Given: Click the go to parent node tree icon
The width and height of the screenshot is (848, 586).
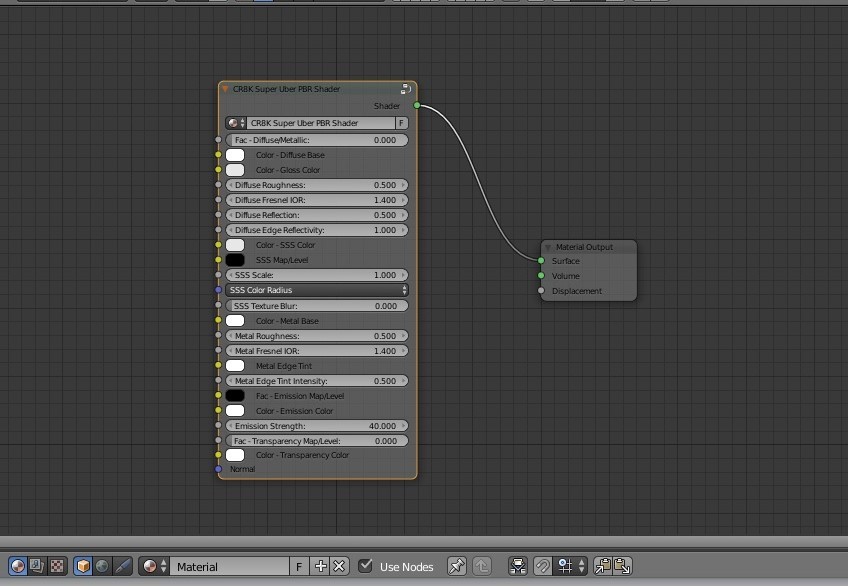Looking at the screenshot, I should [x=482, y=566].
